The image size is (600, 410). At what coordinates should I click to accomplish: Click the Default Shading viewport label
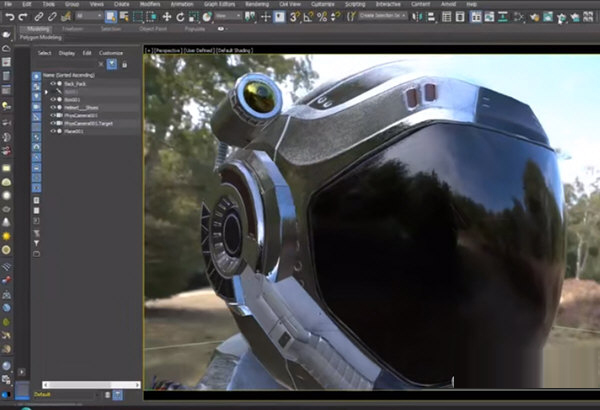(x=234, y=50)
